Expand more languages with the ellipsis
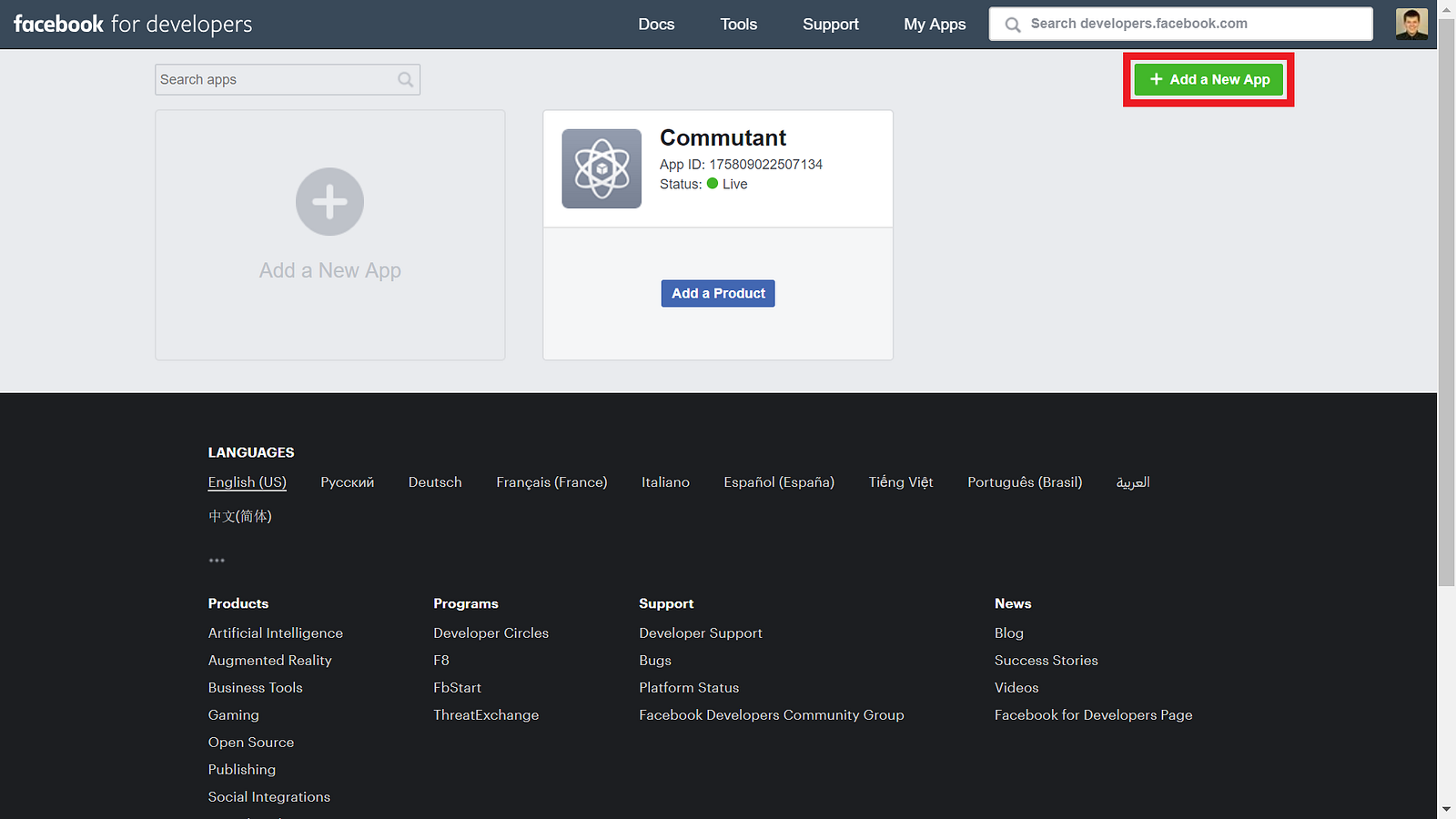Image resolution: width=1456 pixels, height=819 pixels. coord(217,560)
